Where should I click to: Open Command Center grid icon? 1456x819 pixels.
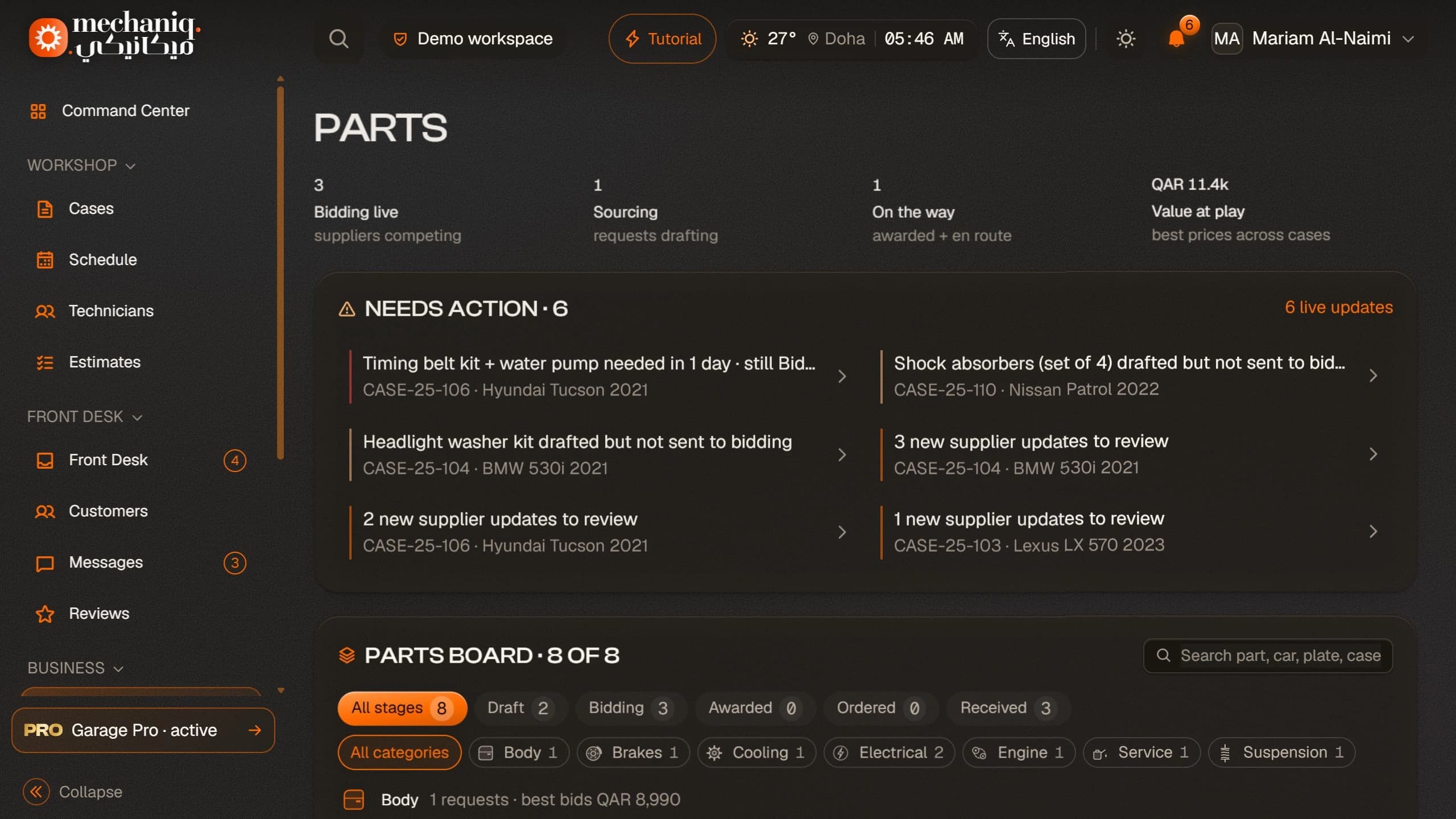pyautogui.click(x=38, y=111)
